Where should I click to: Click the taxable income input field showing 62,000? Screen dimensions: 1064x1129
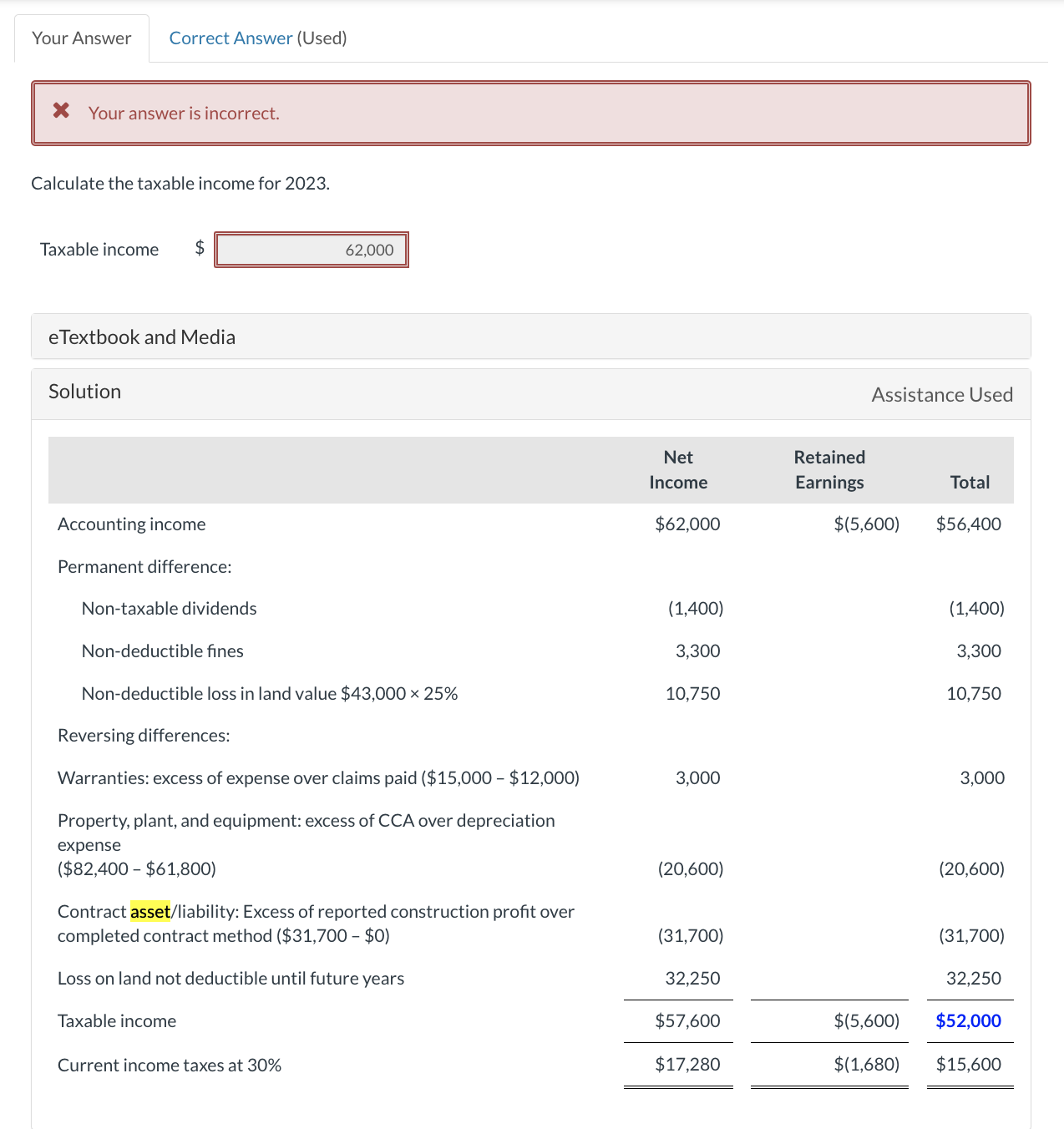[312, 249]
